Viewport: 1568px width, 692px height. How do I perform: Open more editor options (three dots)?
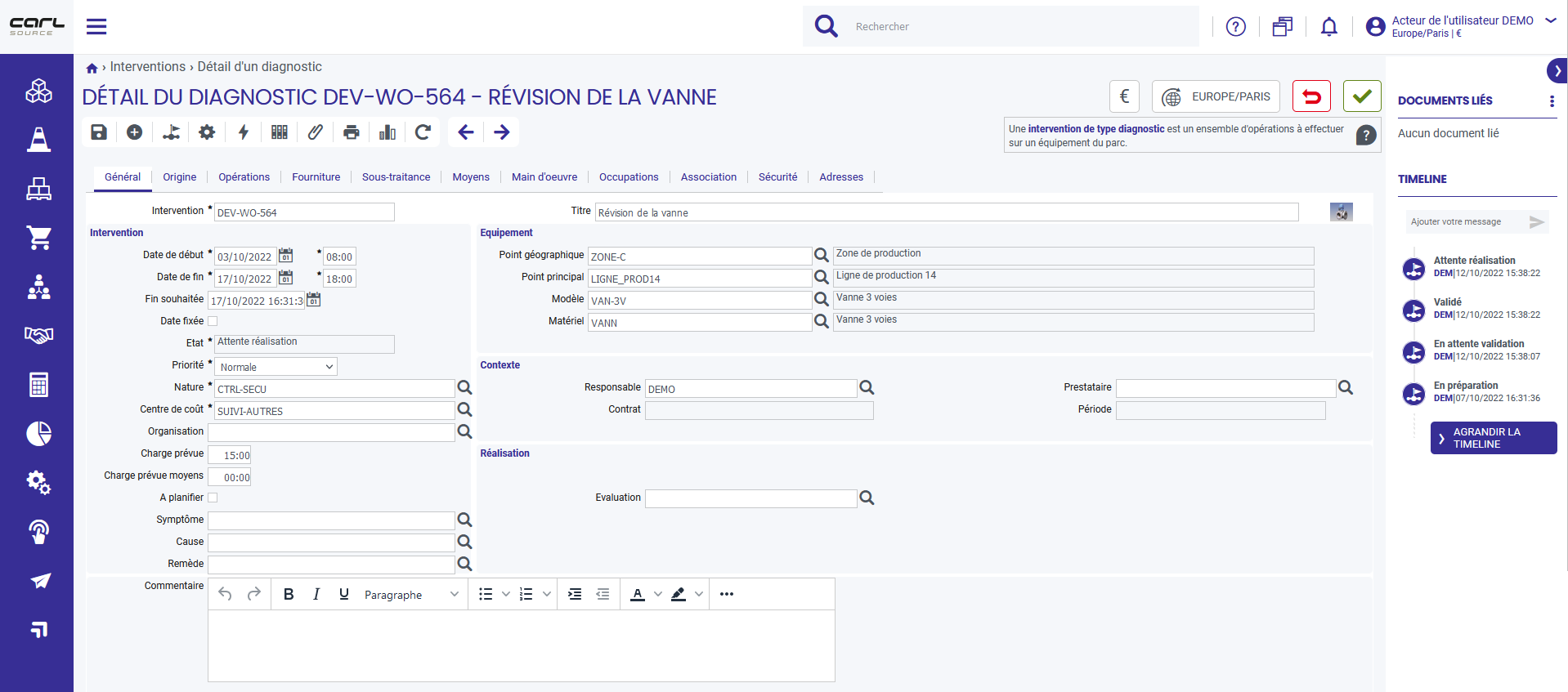(x=727, y=594)
